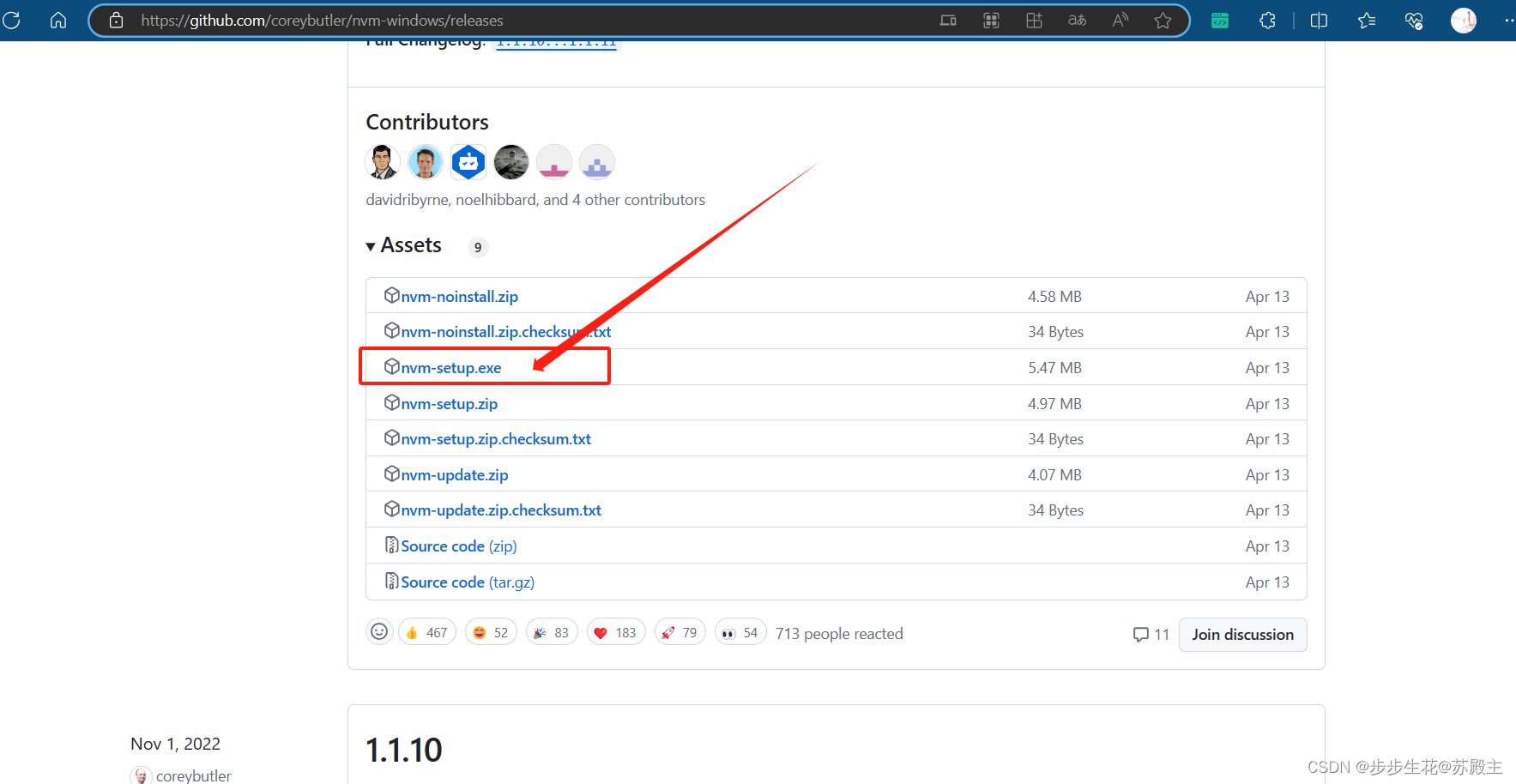The height and width of the screenshot is (784, 1516).
Task: Open the 11 comments discussion link
Action: click(1151, 635)
